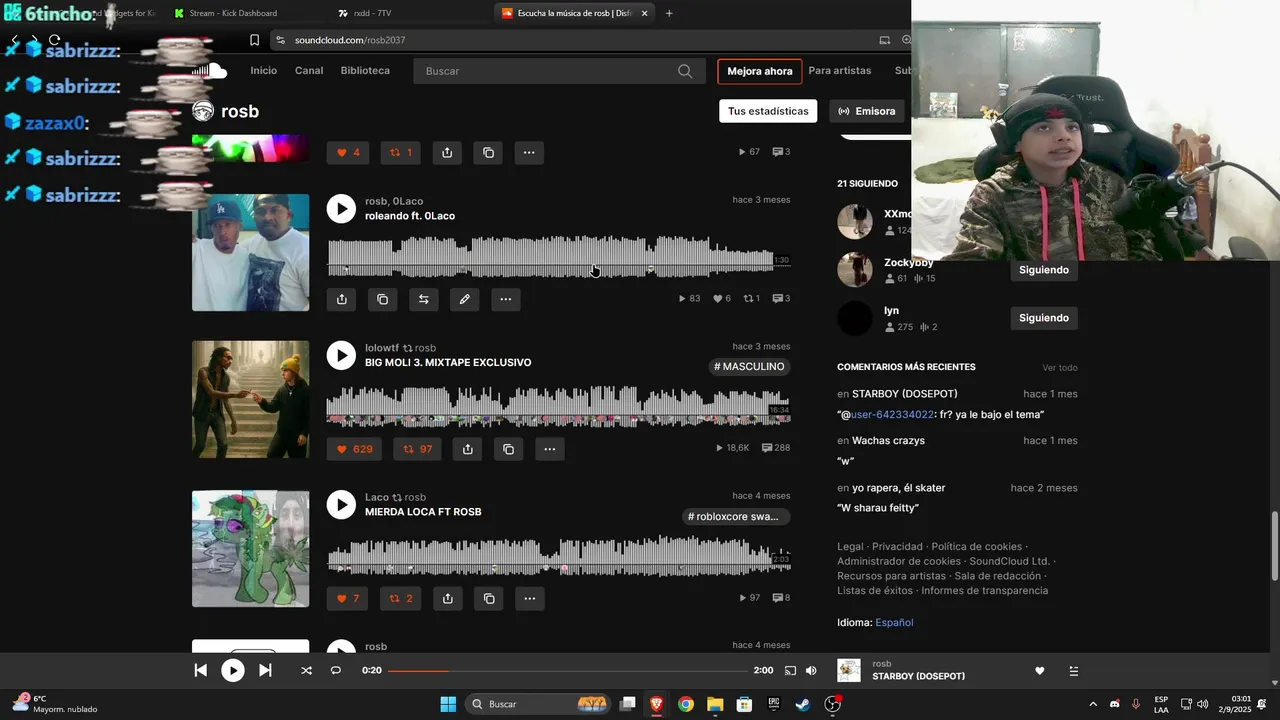
Task: Click the # MASCULINO tag
Action: (749, 367)
